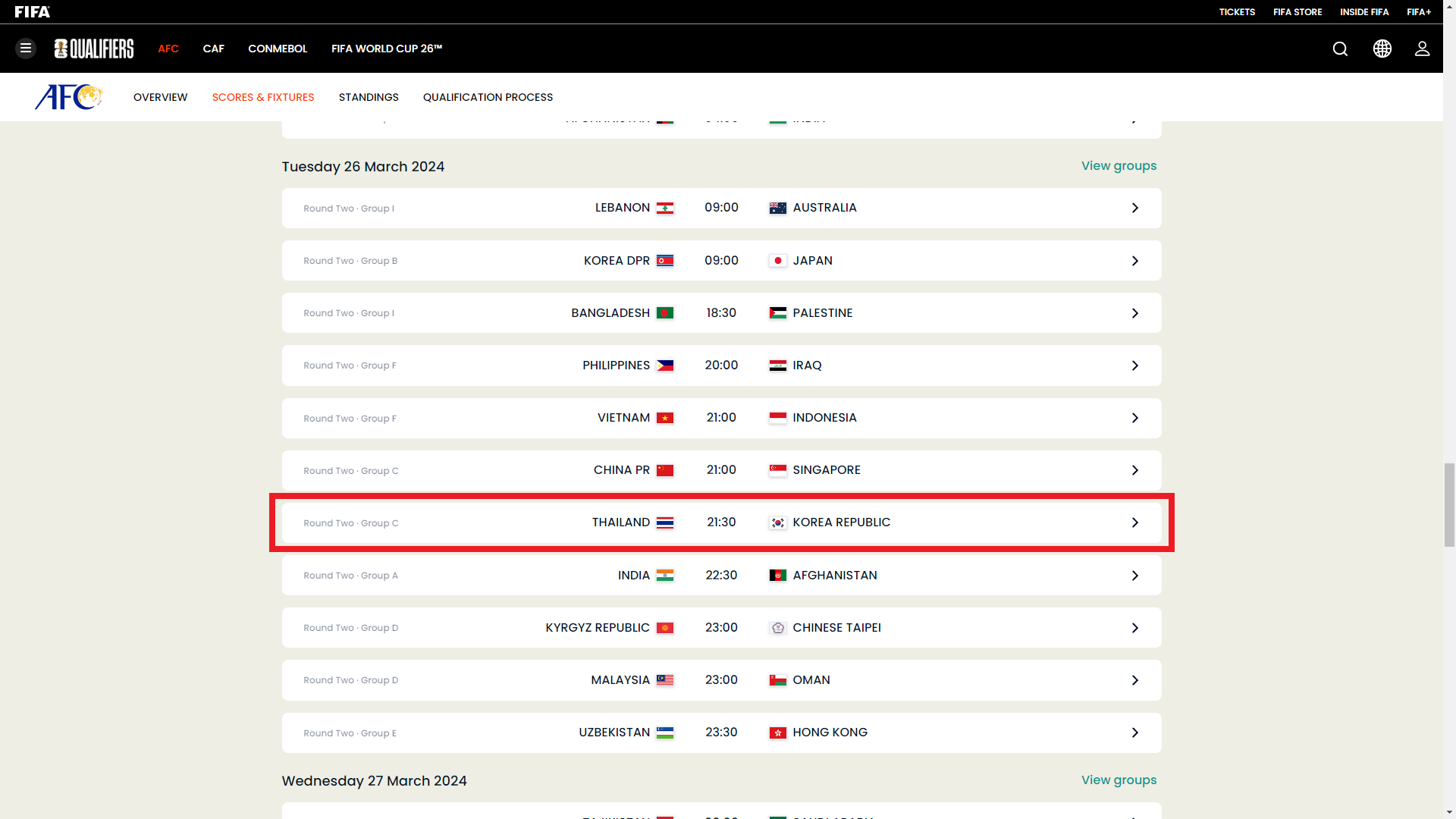Click the vertical page scrollbar thumb
Image resolution: width=1456 pixels, height=819 pixels.
[x=1449, y=505]
